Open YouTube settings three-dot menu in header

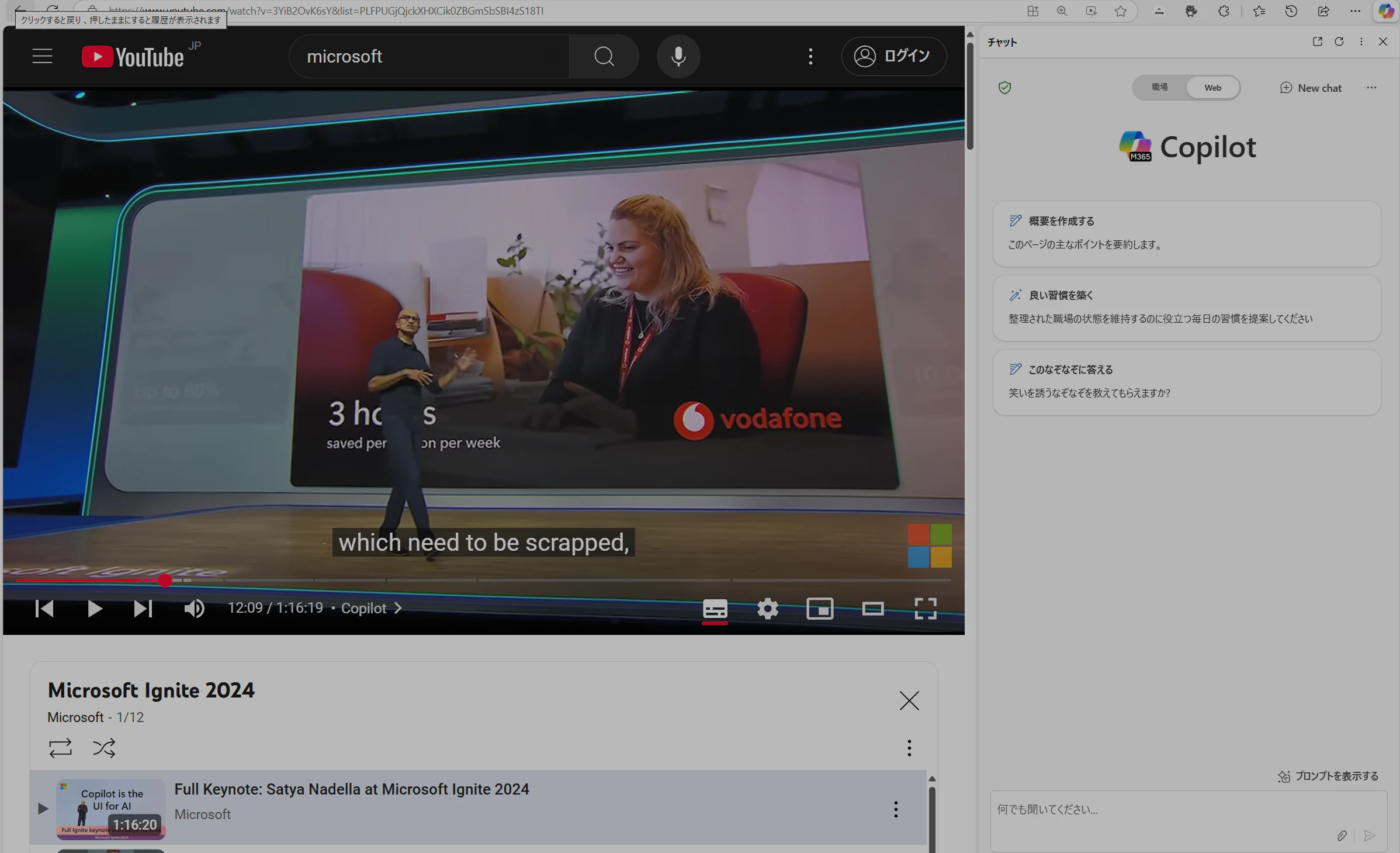[x=810, y=57]
